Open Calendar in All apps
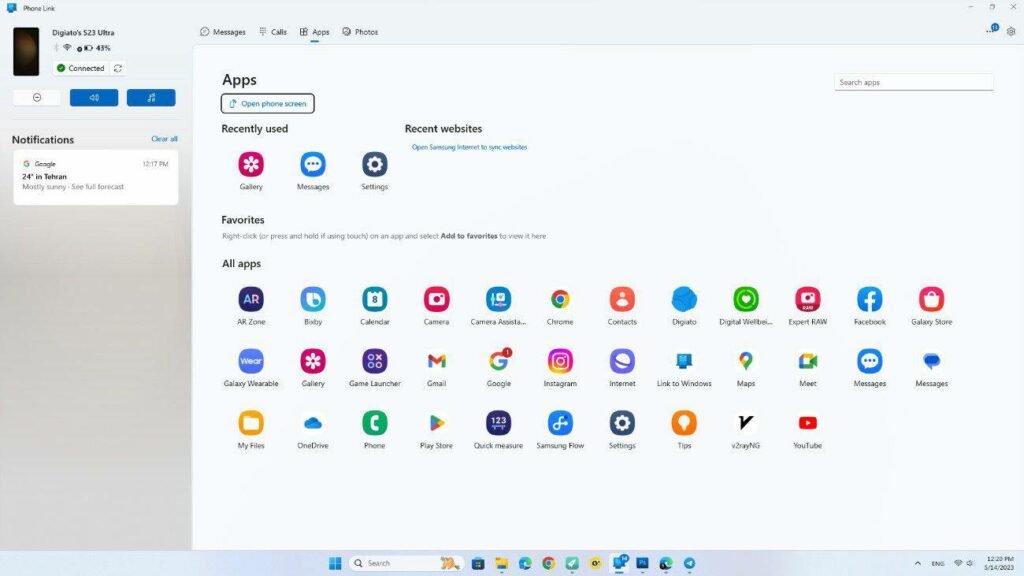1024x576 pixels. coord(374,299)
